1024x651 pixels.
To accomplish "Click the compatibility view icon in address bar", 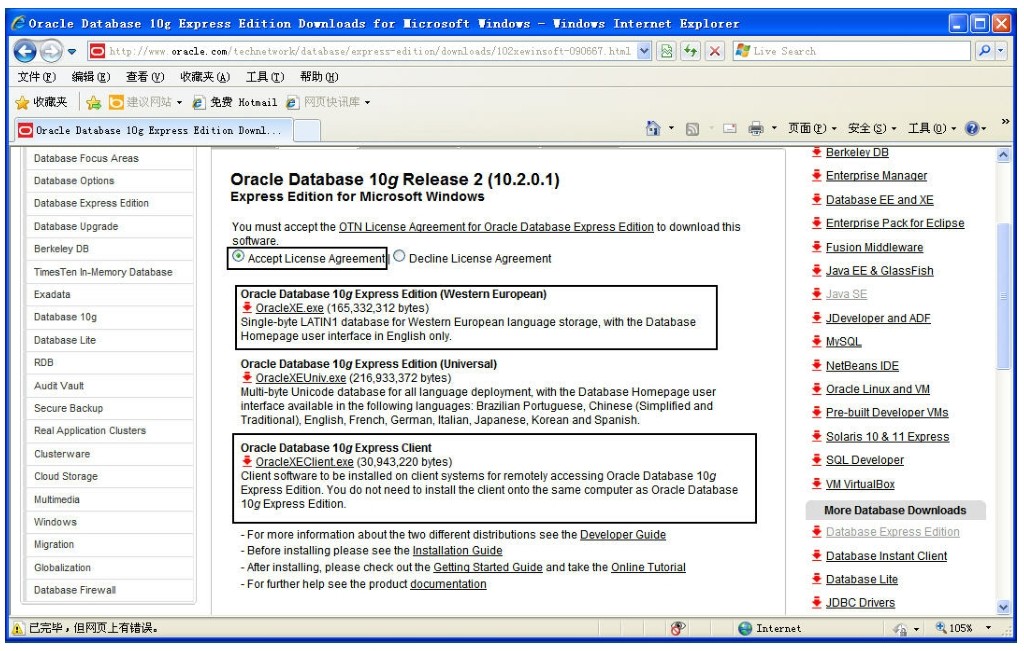I will point(666,51).
